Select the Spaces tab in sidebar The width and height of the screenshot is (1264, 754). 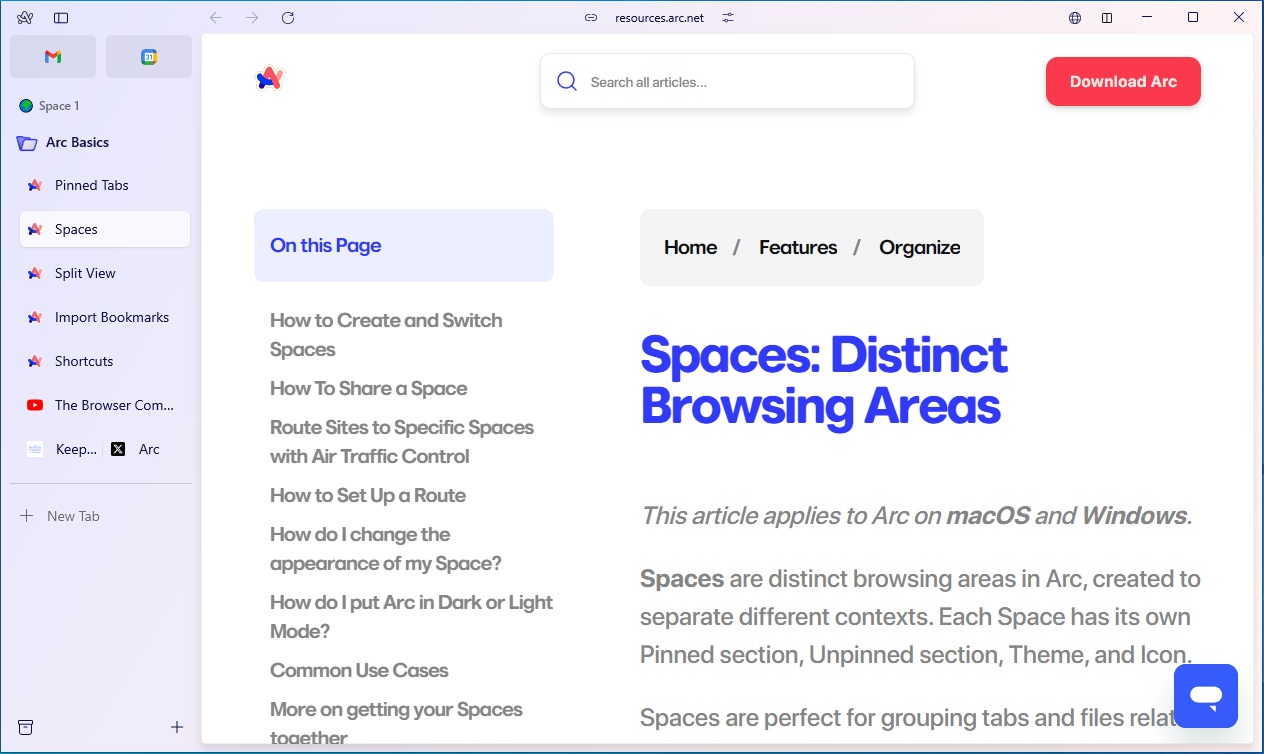point(105,229)
